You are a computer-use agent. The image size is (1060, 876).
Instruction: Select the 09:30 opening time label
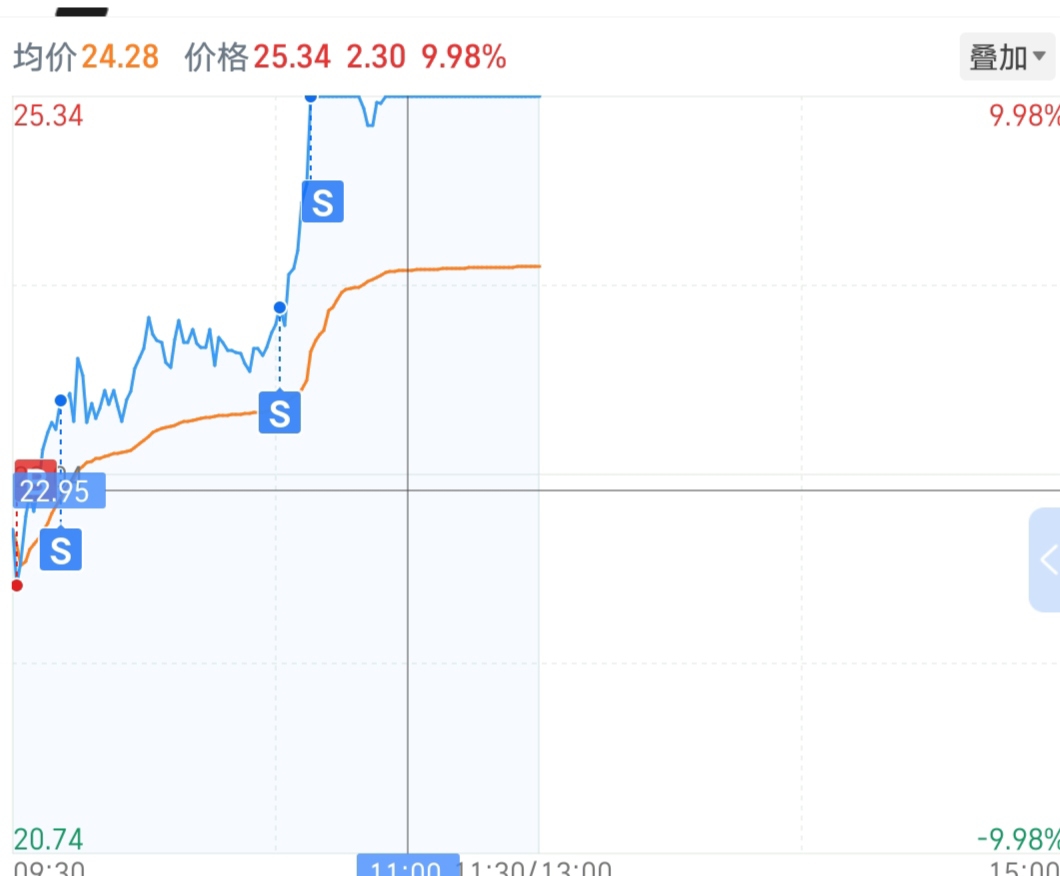[x=48, y=868]
